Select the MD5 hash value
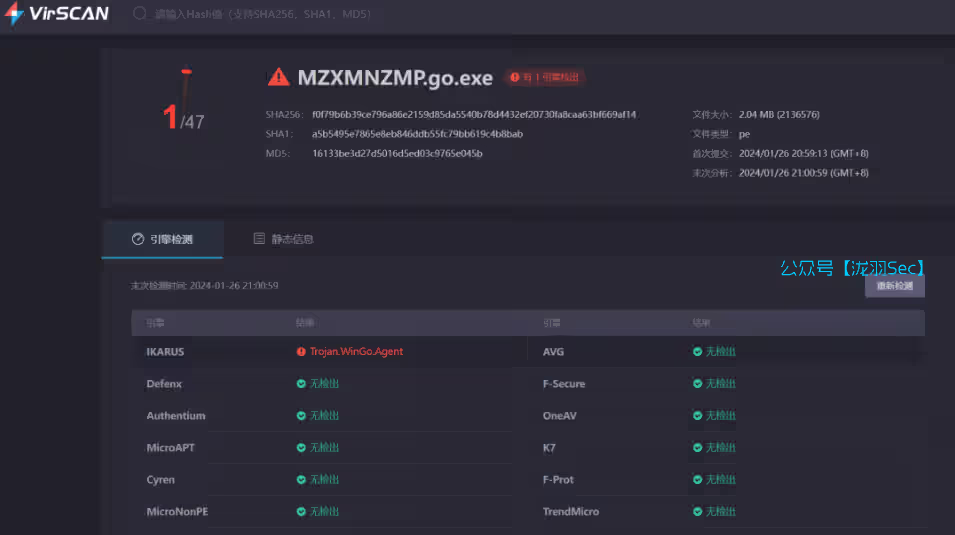 click(x=397, y=154)
